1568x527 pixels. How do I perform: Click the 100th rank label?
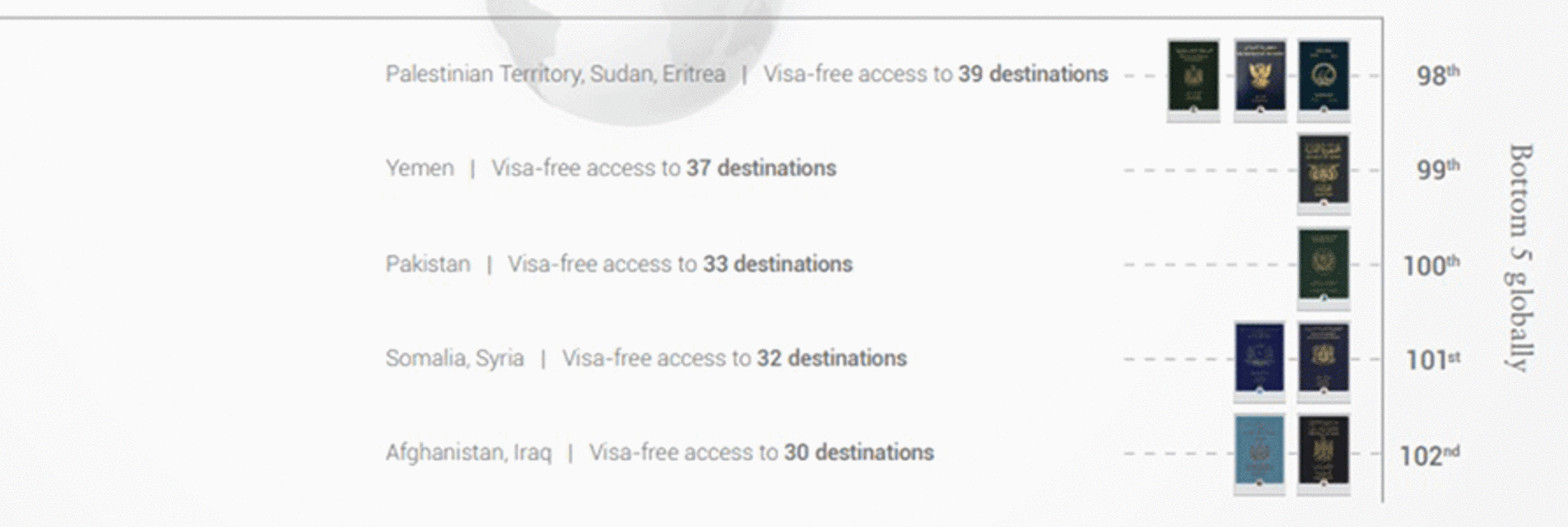(x=1431, y=265)
